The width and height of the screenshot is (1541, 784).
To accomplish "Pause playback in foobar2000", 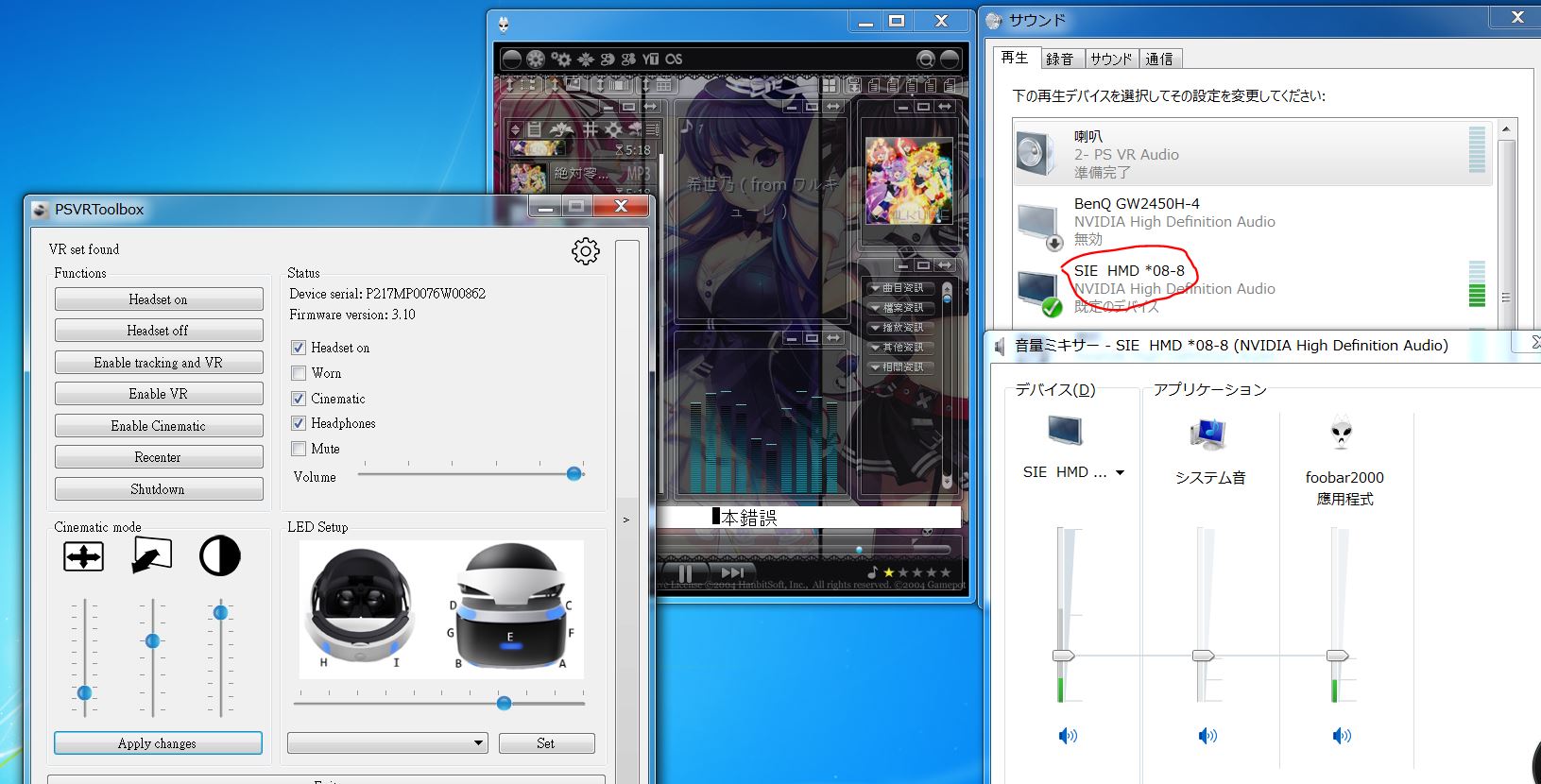I will (x=685, y=572).
